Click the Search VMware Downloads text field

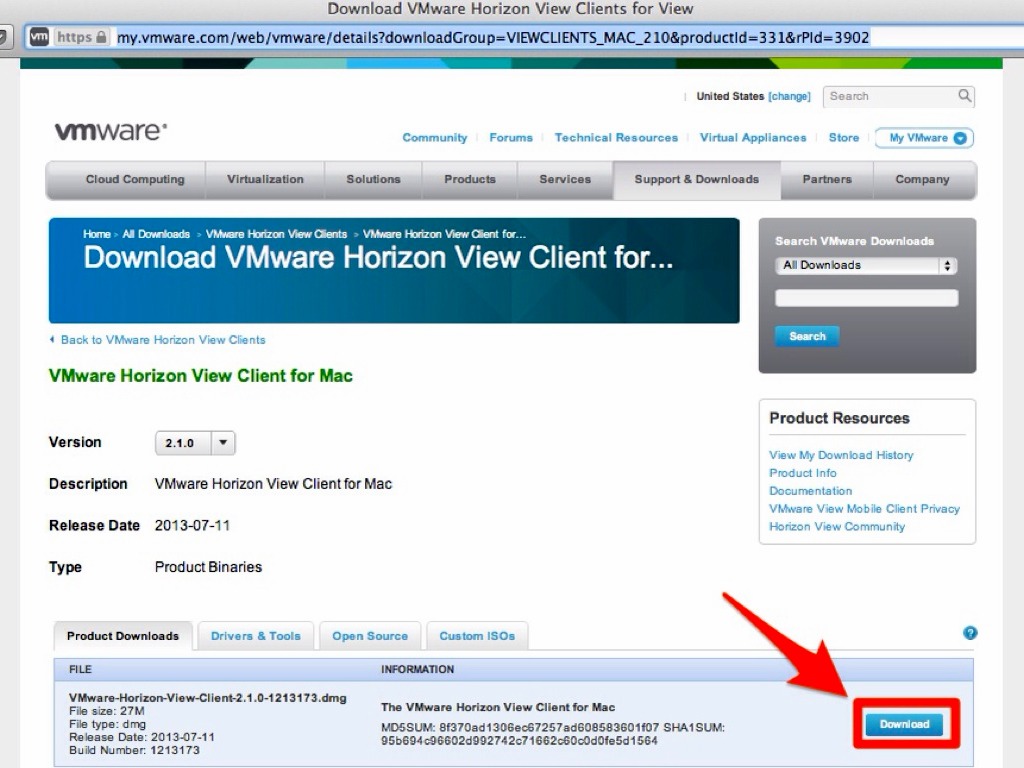[x=866, y=298]
